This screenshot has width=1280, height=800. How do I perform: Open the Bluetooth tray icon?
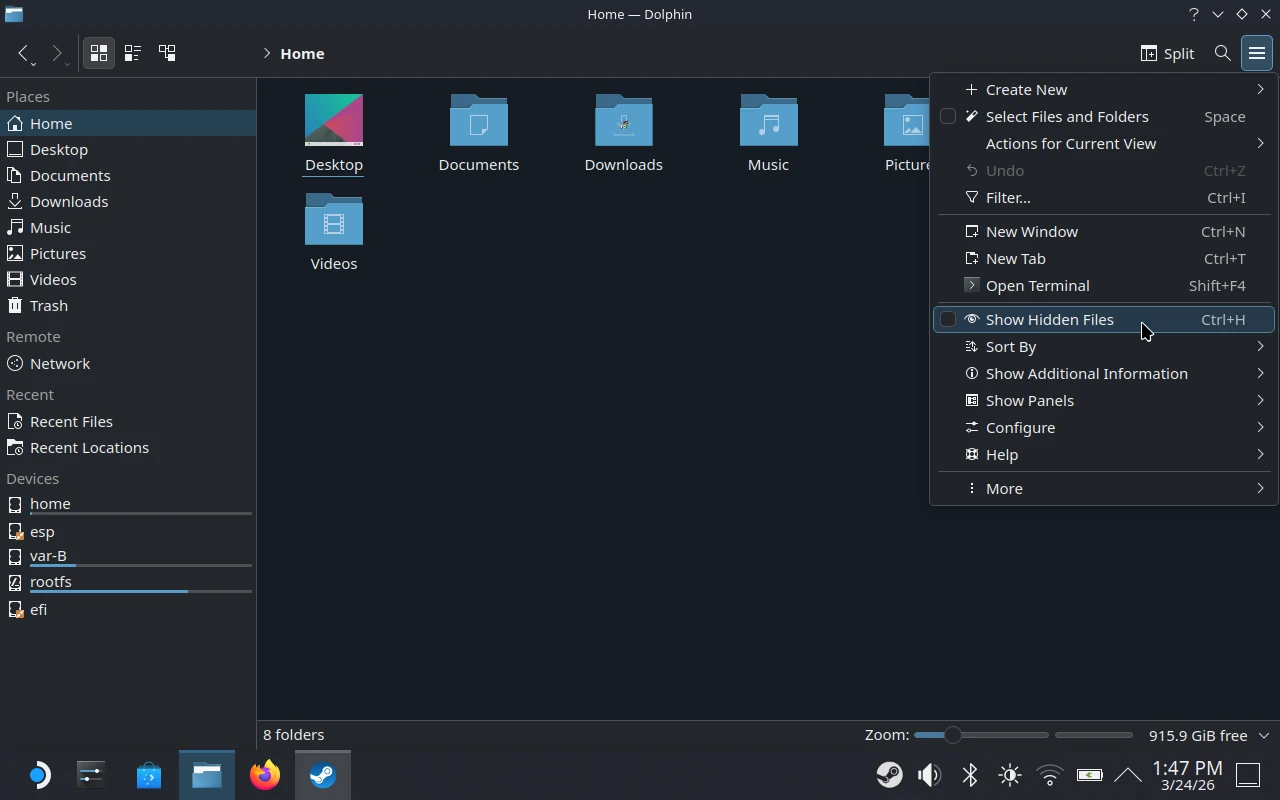(x=969, y=775)
